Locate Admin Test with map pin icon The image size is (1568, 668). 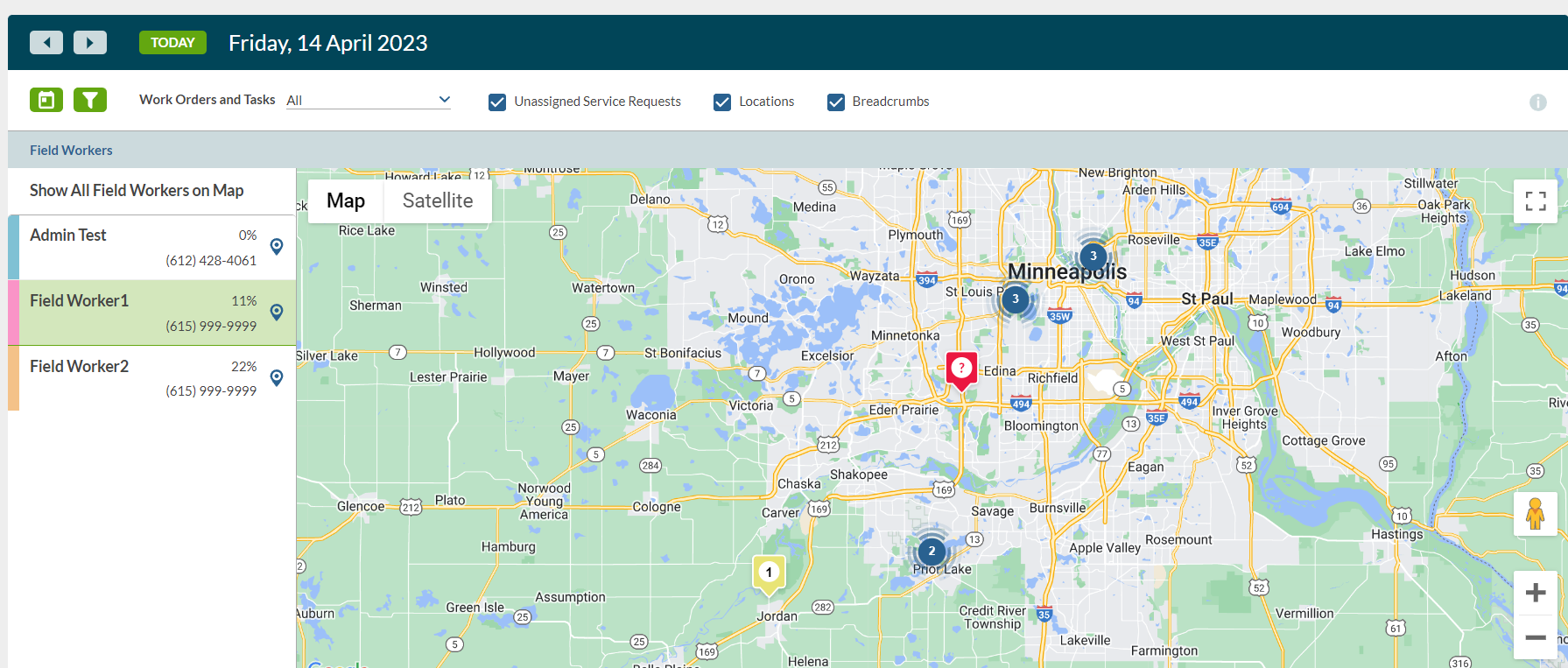pos(277,247)
